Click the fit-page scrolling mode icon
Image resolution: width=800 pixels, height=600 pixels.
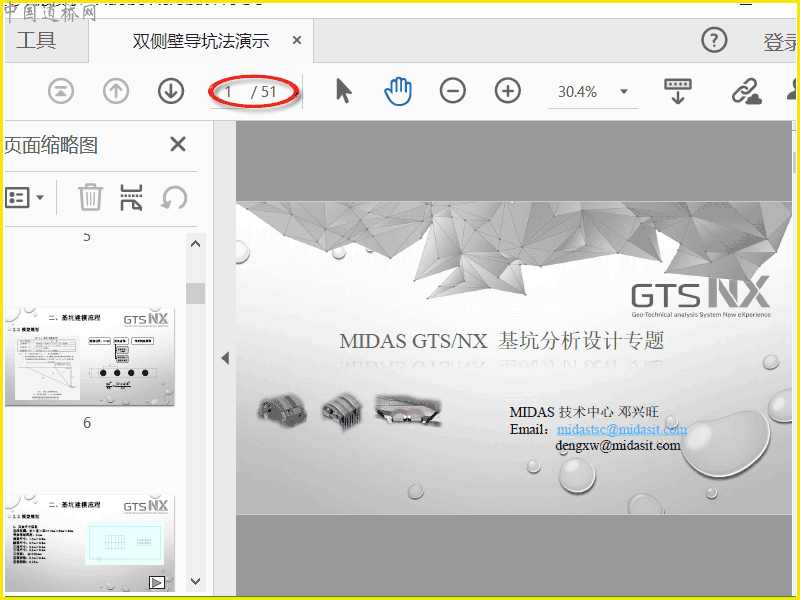(x=678, y=91)
